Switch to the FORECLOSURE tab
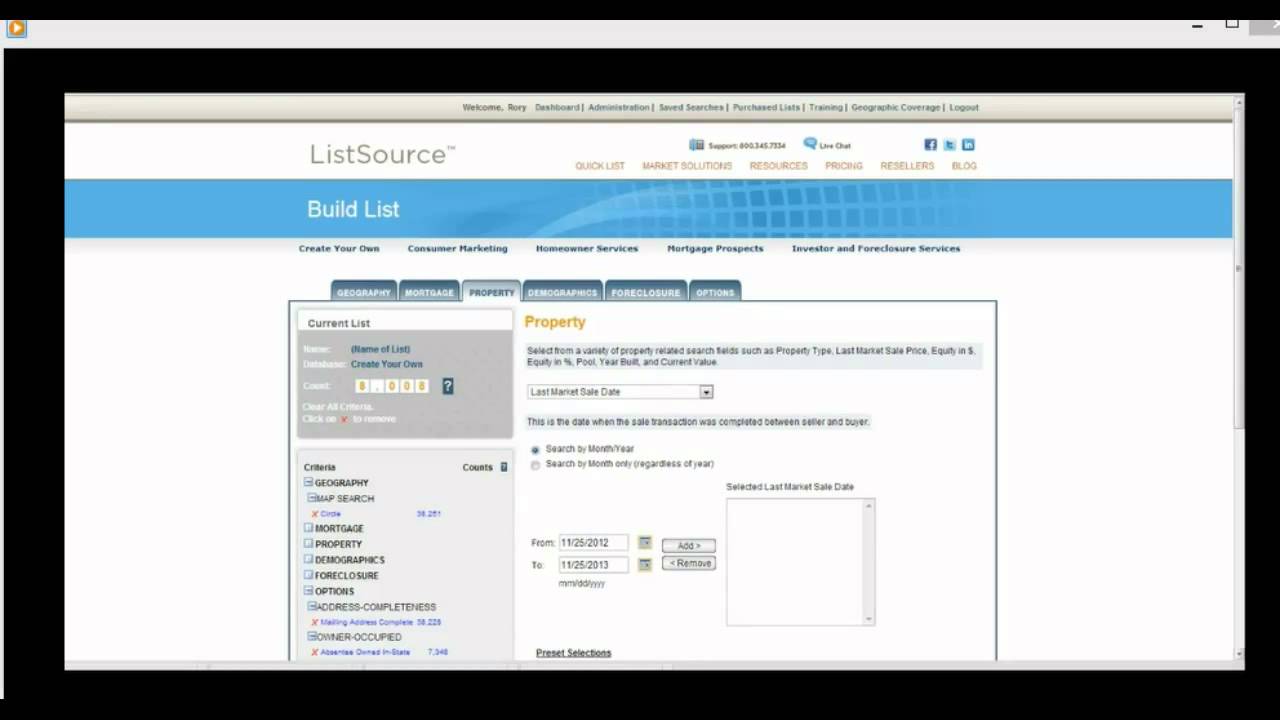Screen dimensions: 1280x720 coord(646,291)
